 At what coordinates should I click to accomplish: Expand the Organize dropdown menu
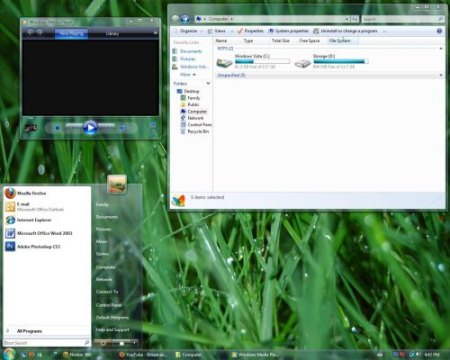tap(188, 31)
